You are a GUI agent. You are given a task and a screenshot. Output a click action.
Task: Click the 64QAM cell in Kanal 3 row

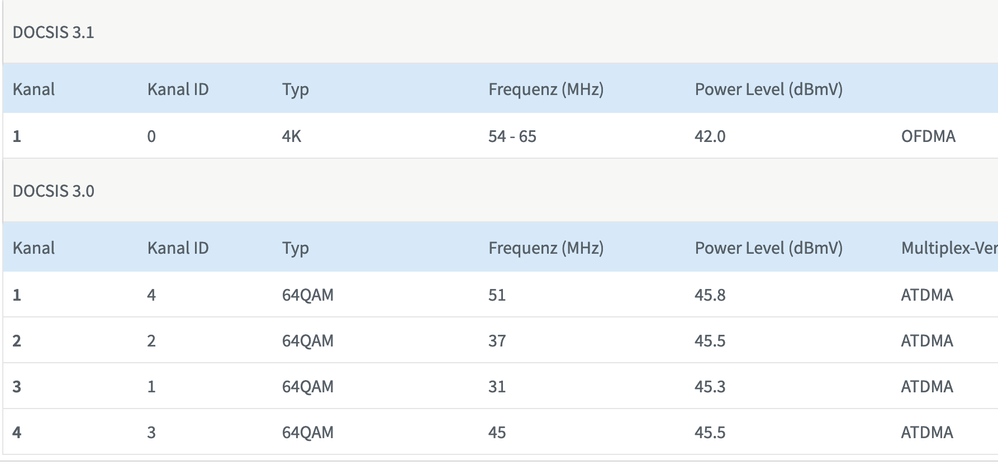[308, 387]
